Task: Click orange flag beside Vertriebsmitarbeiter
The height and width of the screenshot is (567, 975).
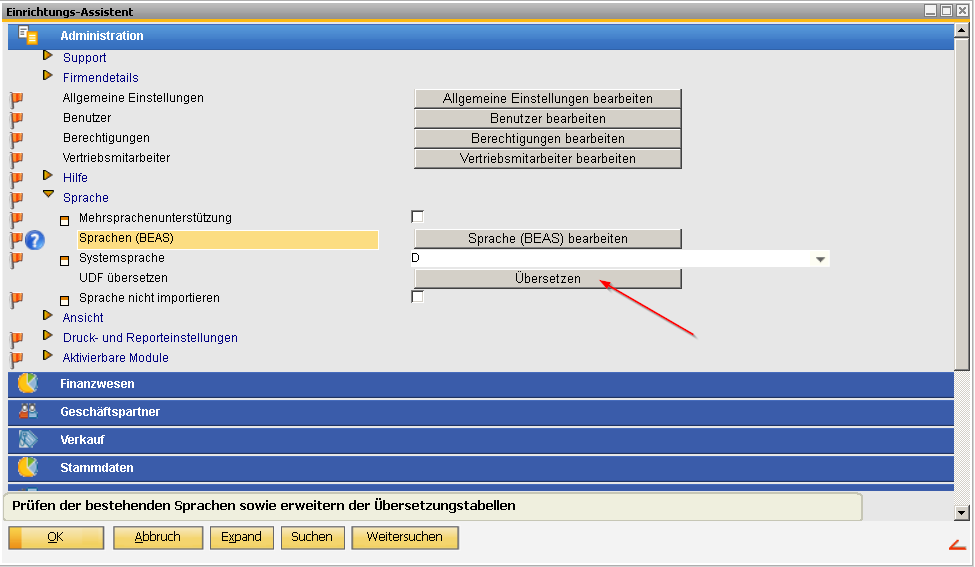Action: [x=17, y=159]
